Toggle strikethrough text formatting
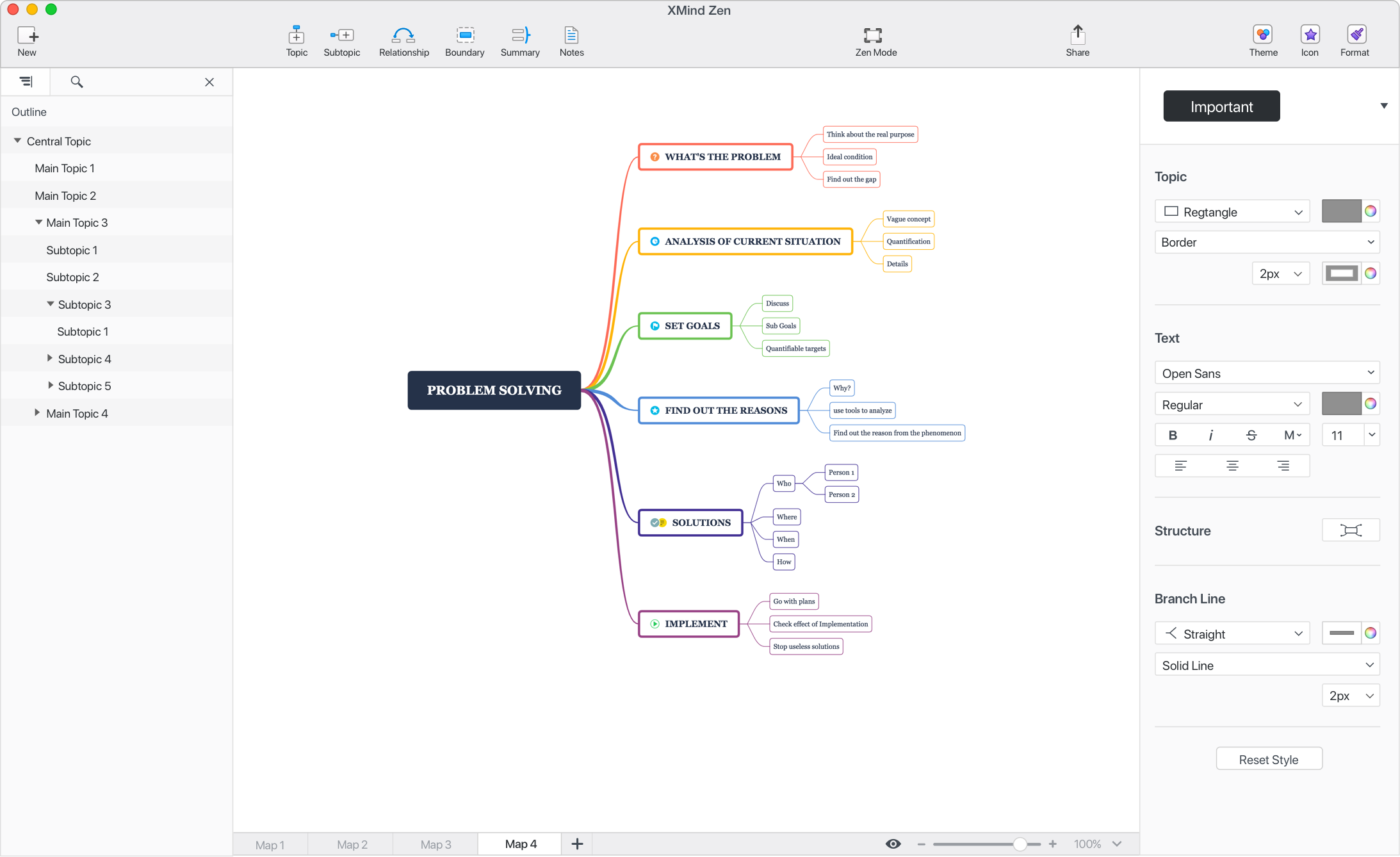 (x=1251, y=434)
